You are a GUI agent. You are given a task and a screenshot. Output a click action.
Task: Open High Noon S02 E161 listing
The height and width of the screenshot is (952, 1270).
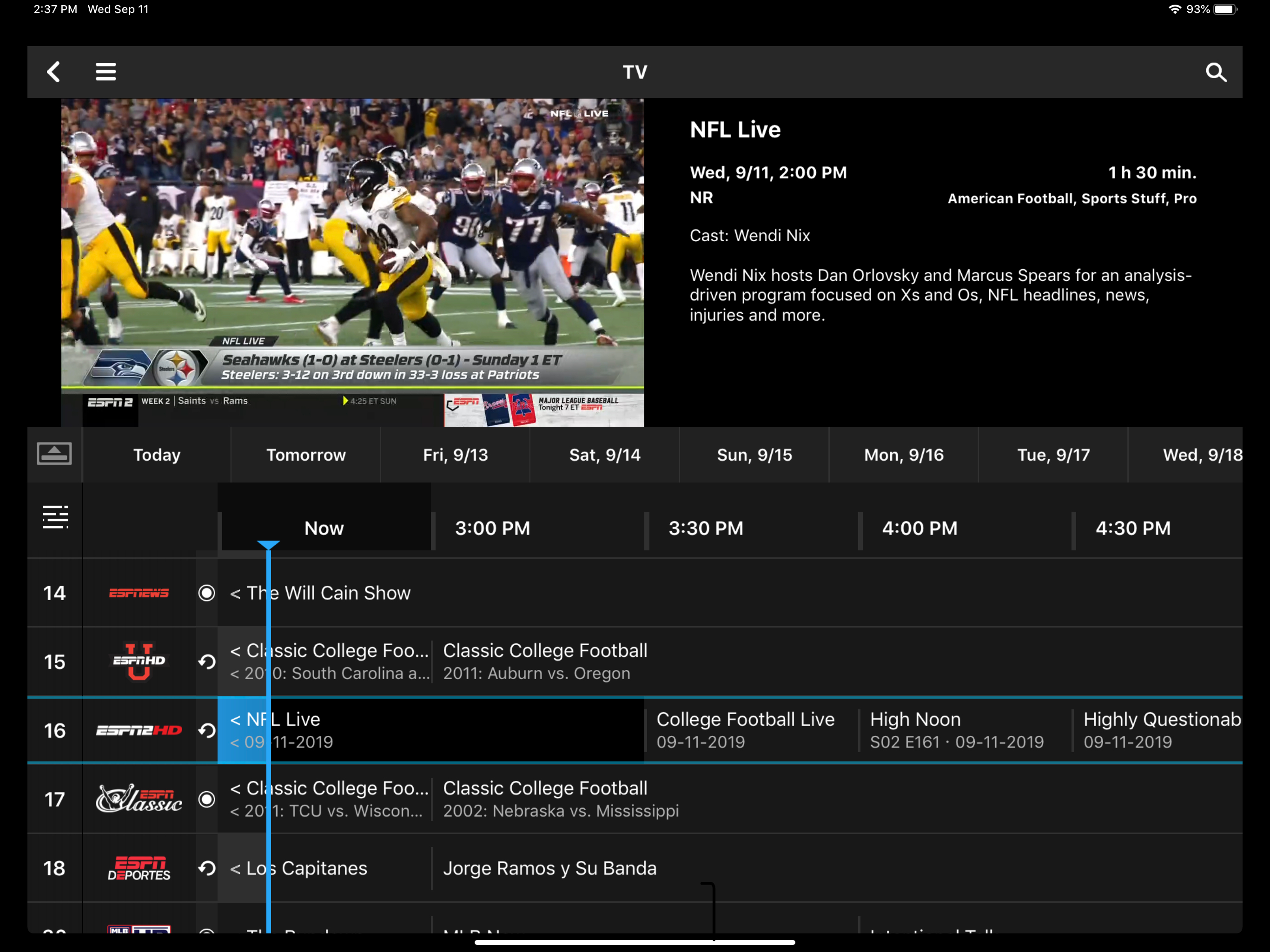click(965, 730)
